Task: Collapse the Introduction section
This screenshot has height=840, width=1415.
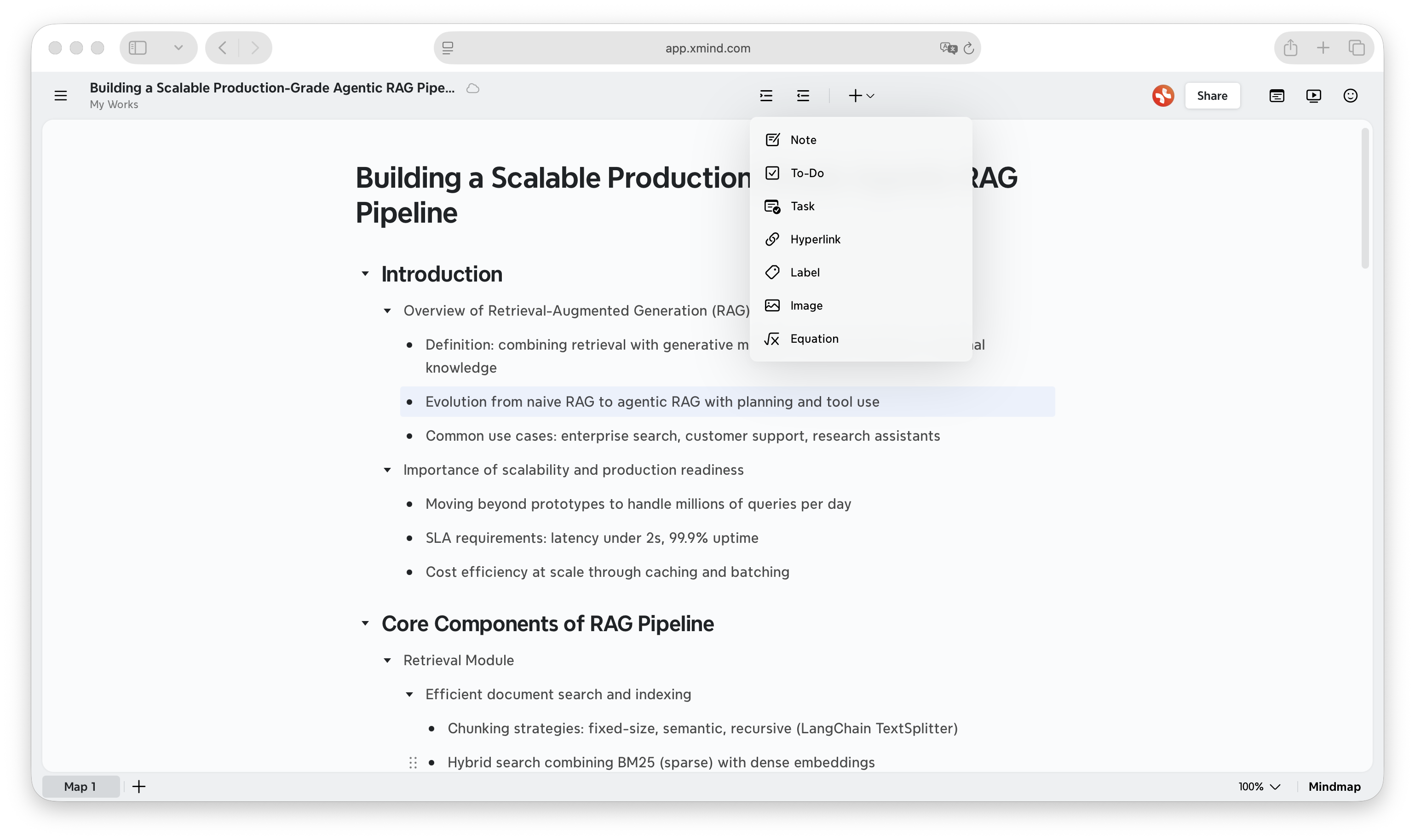Action: click(x=365, y=274)
